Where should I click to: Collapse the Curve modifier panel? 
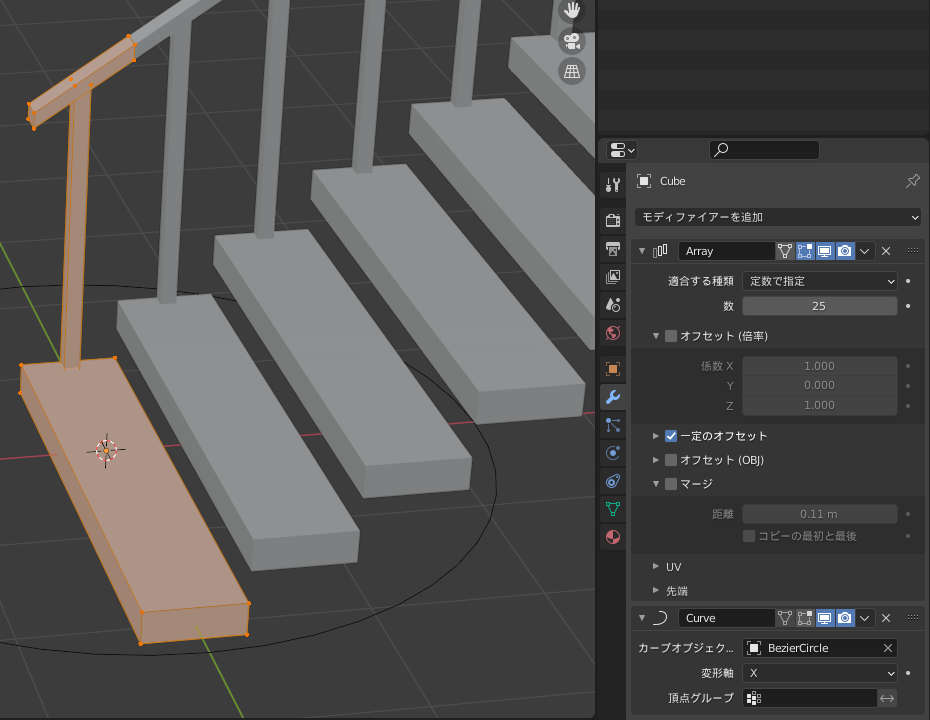(642, 618)
